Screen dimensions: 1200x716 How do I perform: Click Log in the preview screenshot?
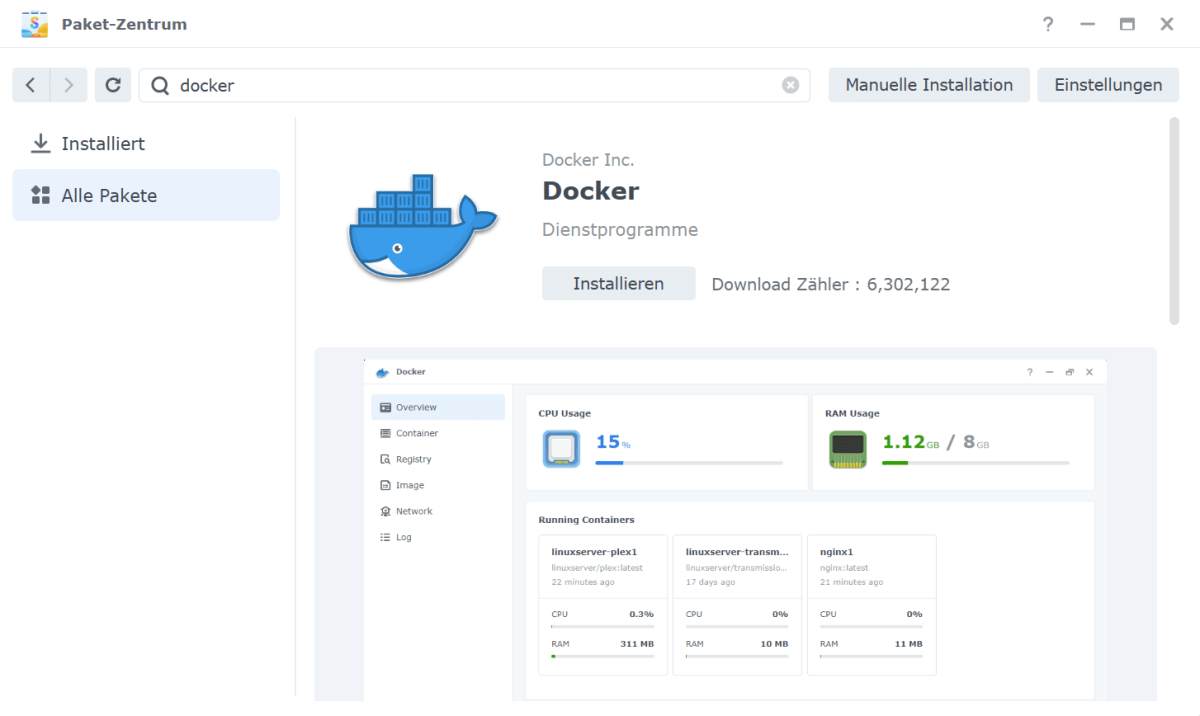click(438, 537)
